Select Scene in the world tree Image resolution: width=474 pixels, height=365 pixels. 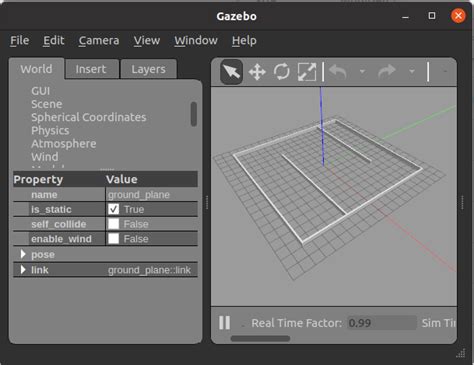coord(47,104)
